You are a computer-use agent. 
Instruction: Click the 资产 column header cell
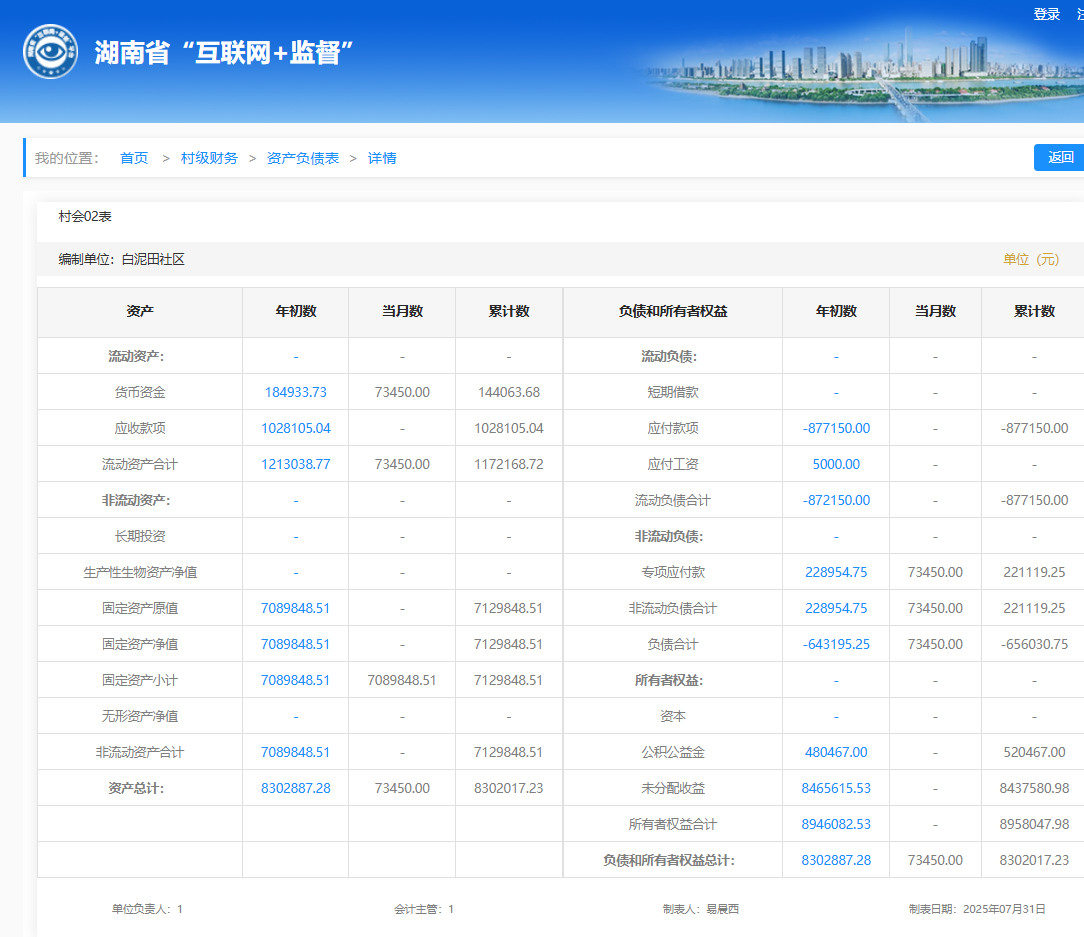coord(140,312)
